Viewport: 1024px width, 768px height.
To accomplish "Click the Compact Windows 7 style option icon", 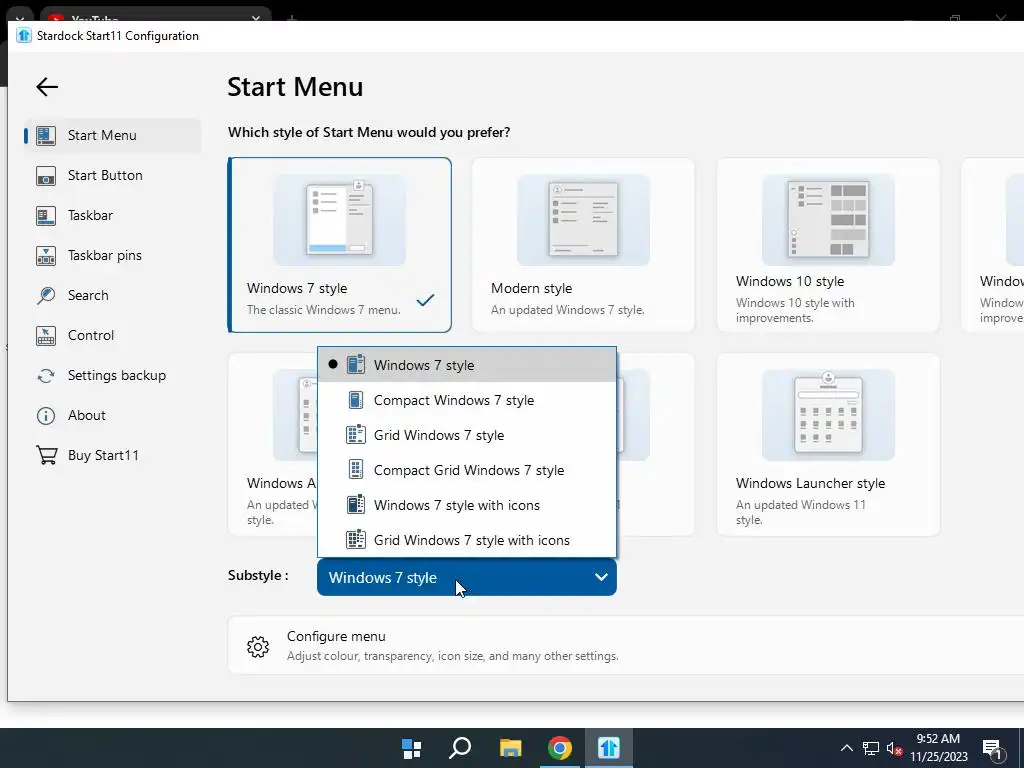I will [355, 400].
